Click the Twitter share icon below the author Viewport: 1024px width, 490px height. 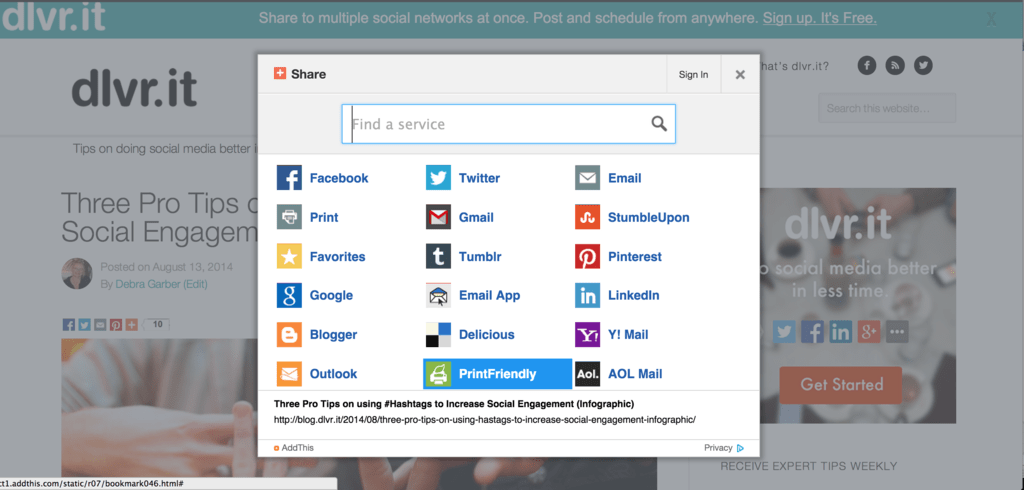click(x=84, y=325)
